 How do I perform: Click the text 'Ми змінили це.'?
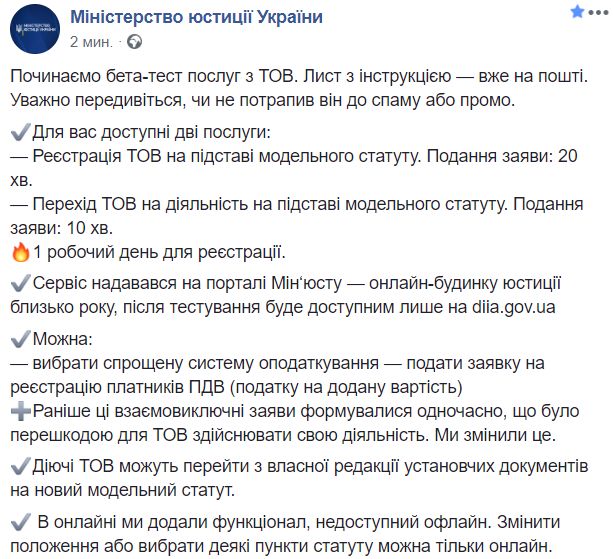[495, 435]
